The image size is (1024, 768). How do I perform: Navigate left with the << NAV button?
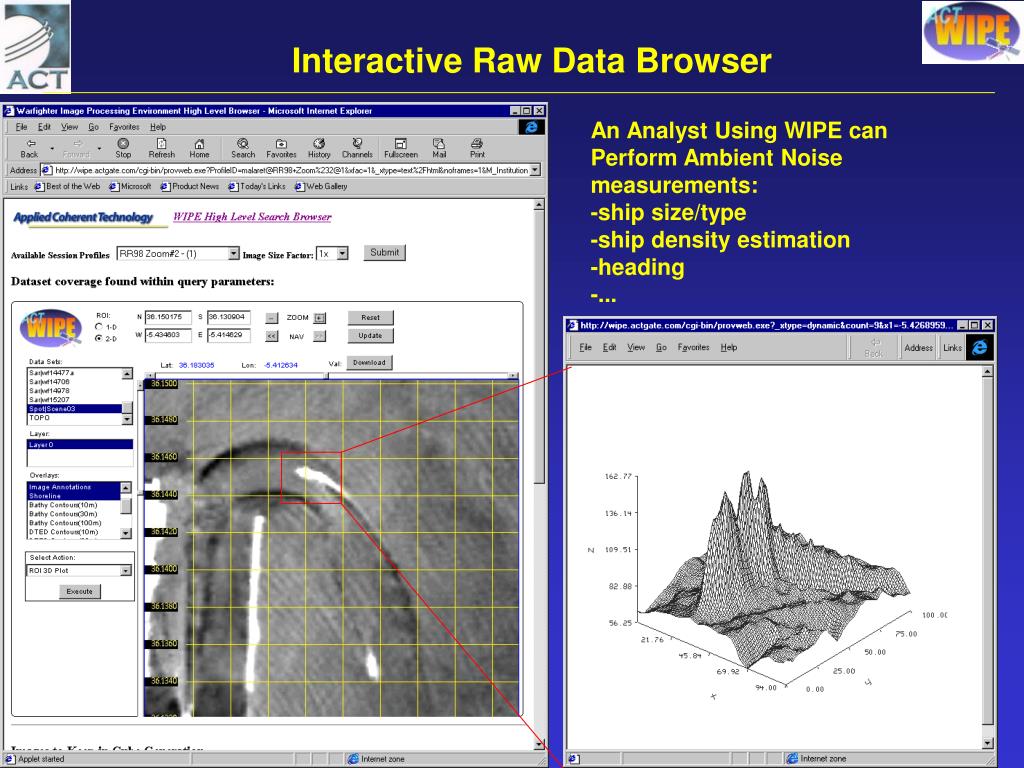coord(272,336)
